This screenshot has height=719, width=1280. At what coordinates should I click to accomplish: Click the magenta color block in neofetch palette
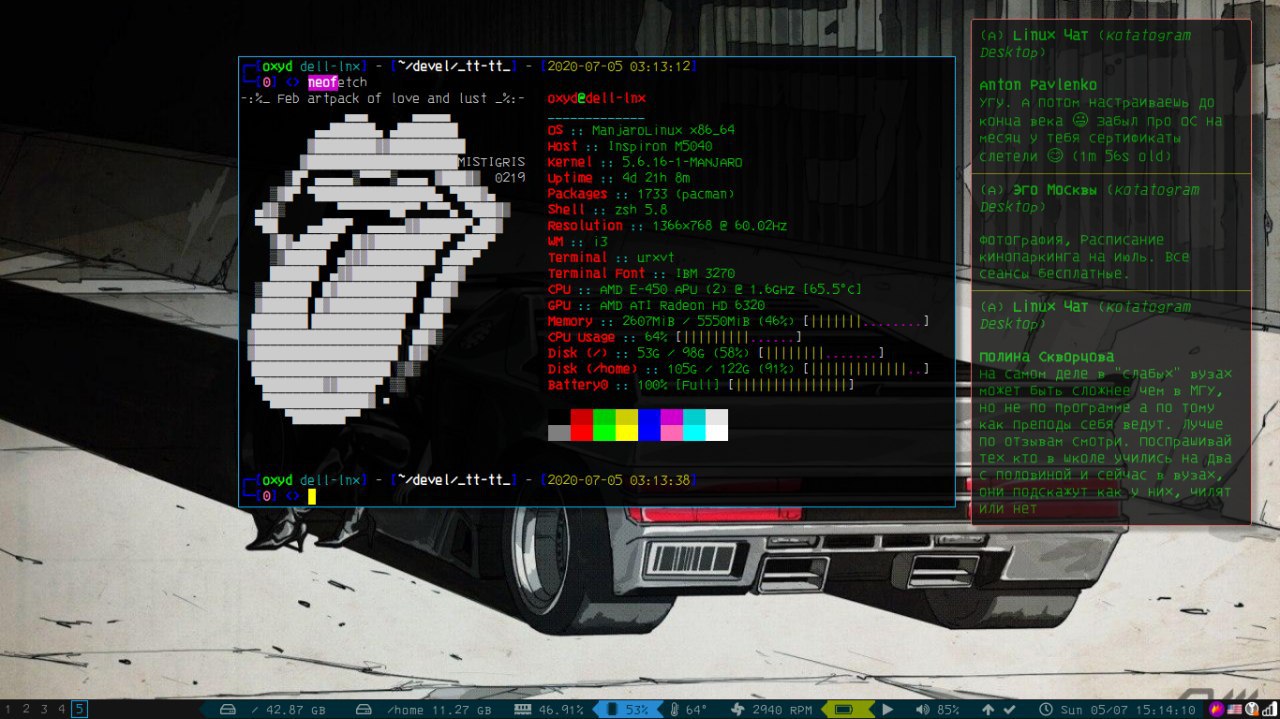(672, 425)
